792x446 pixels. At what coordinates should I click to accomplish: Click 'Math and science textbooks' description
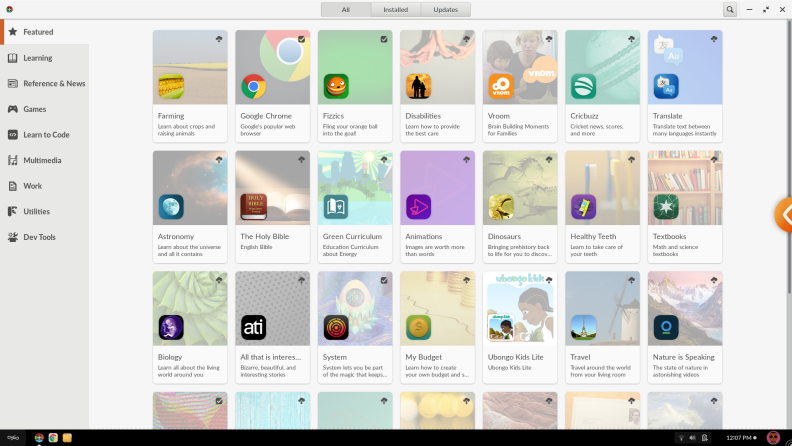pos(675,251)
